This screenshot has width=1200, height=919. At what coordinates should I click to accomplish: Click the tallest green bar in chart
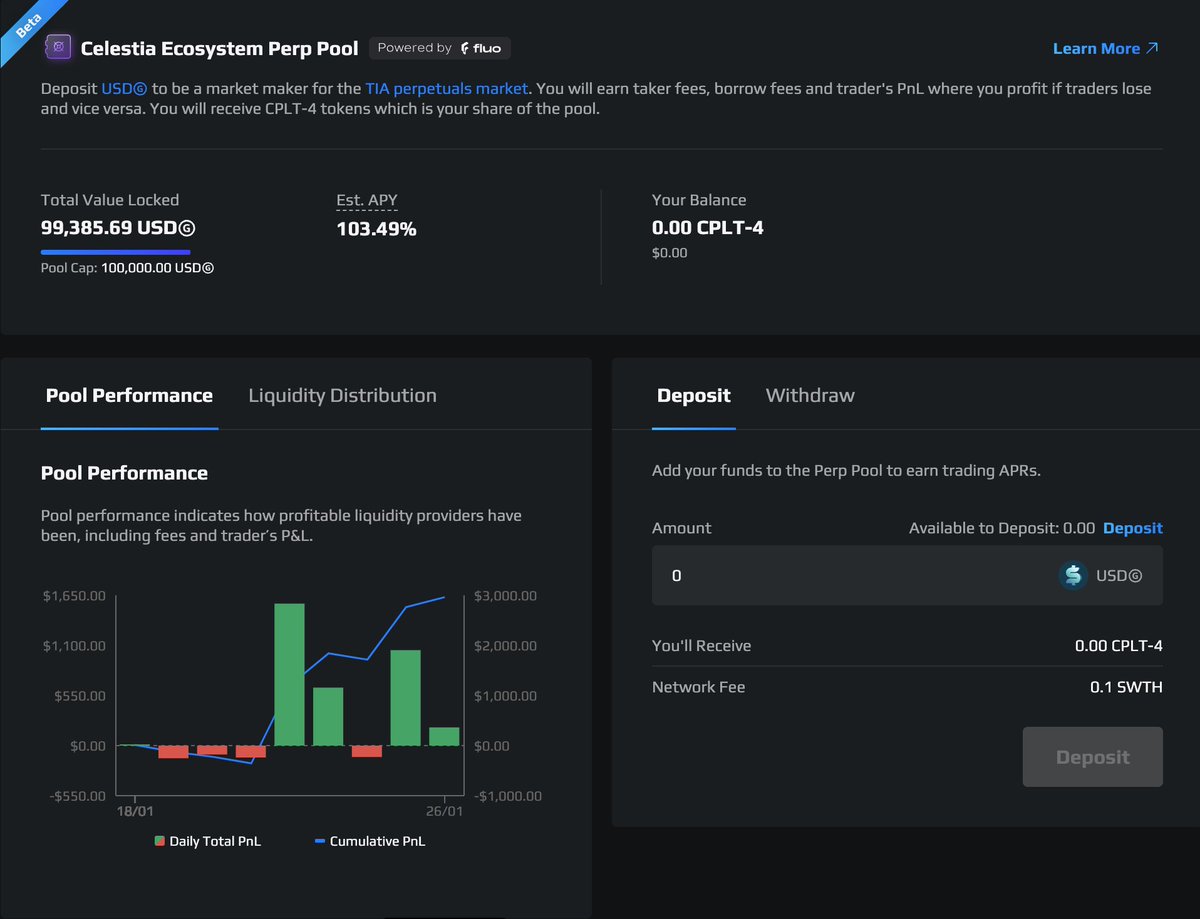tap(289, 675)
